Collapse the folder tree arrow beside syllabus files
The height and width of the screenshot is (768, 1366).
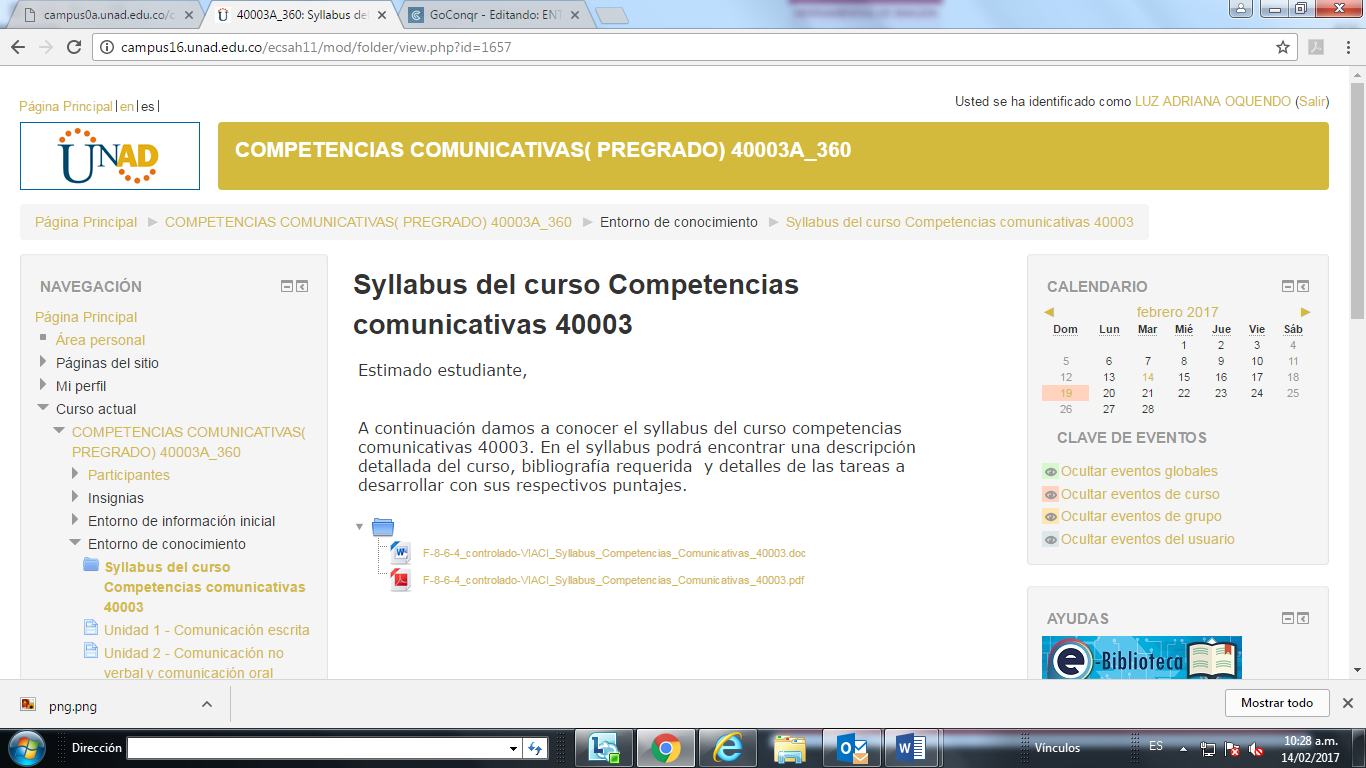(x=359, y=527)
